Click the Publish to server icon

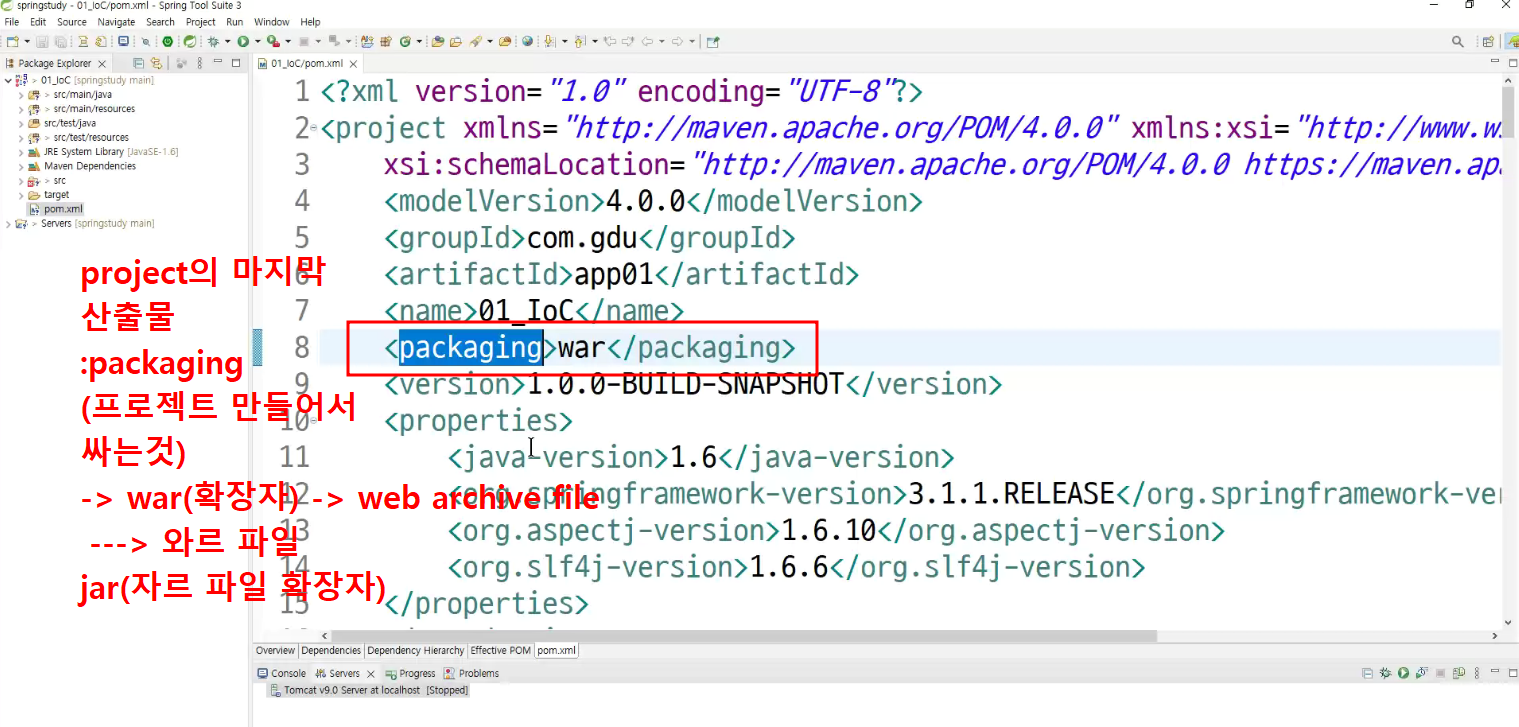pos(1459,673)
